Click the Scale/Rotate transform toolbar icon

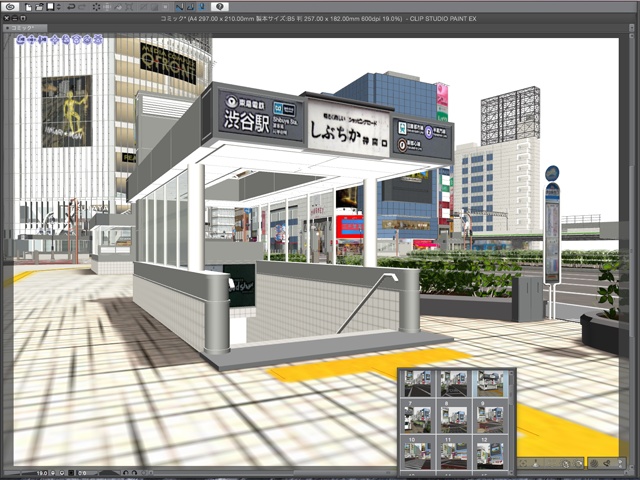(x=130, y=7)
